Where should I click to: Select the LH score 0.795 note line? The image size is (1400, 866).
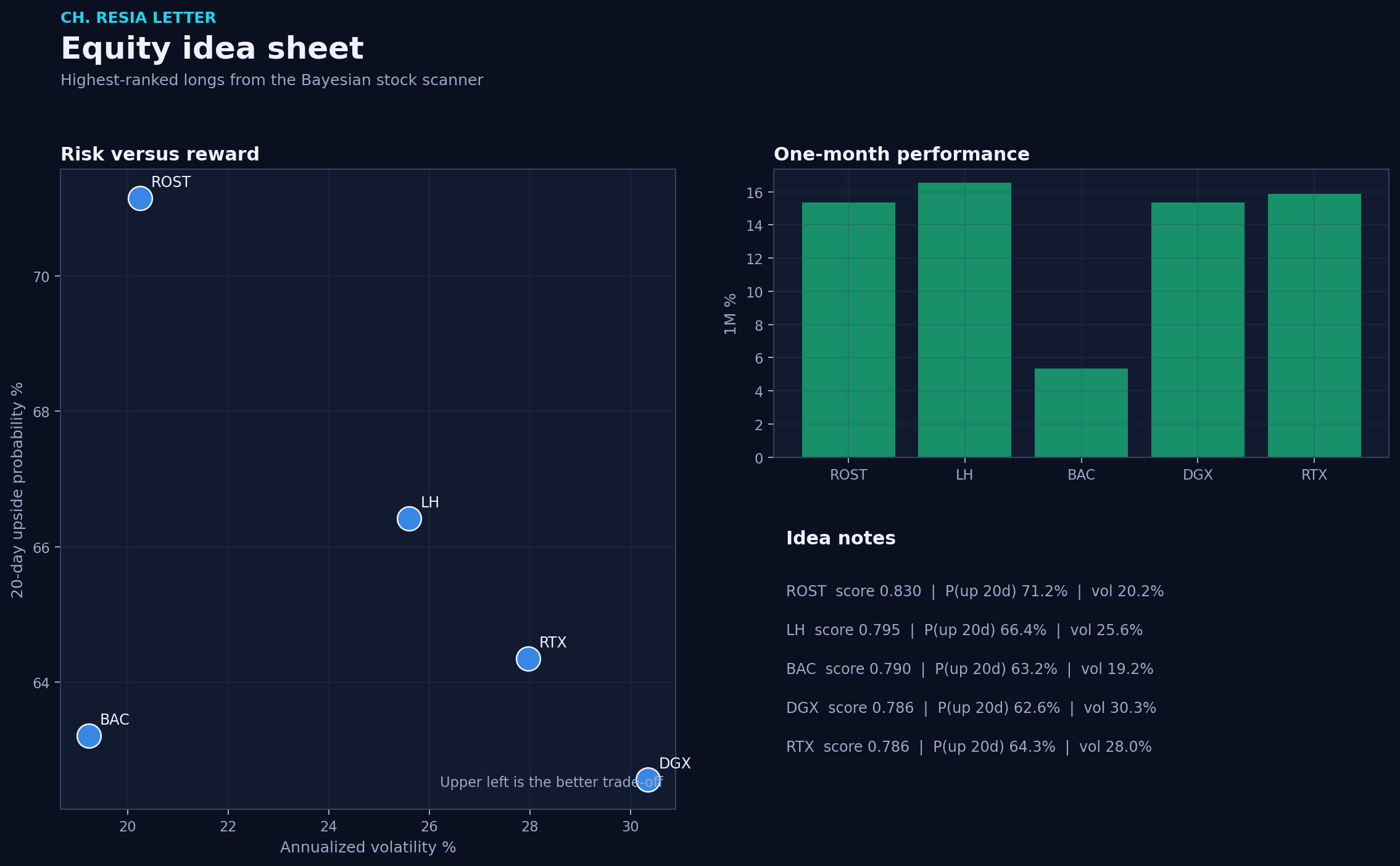(964, 630)
